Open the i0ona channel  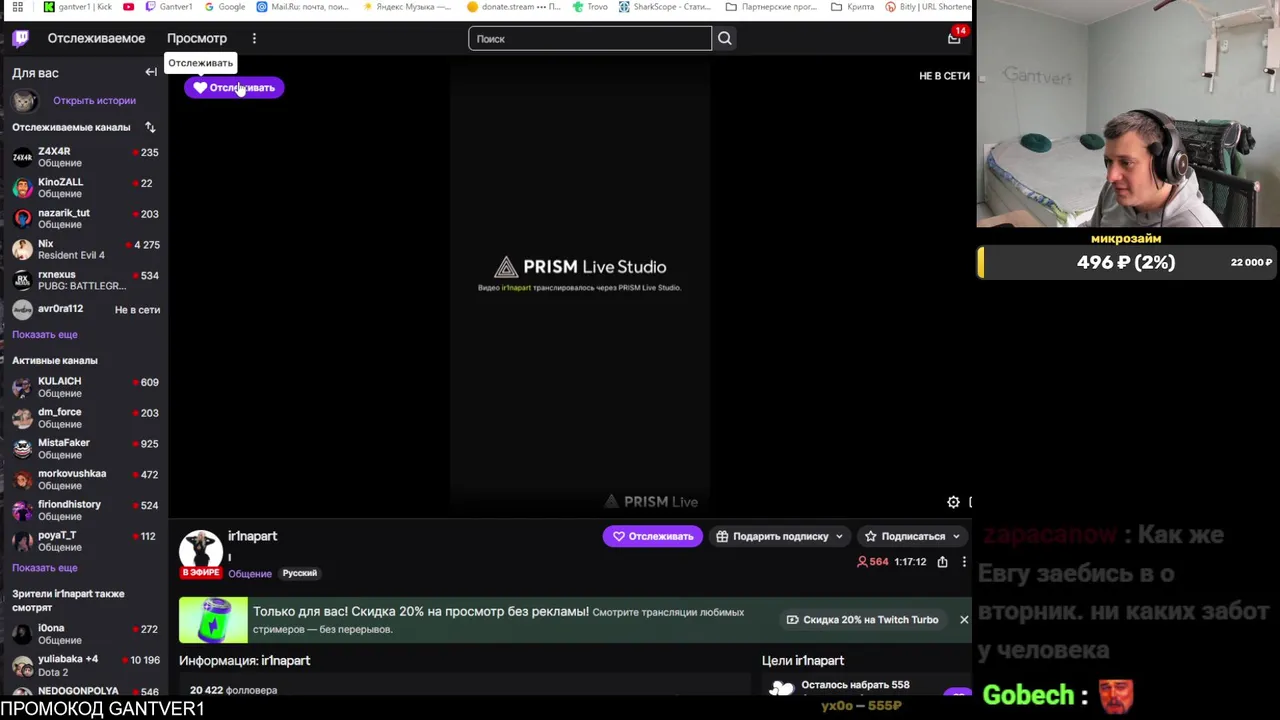[x=85, y=634]
